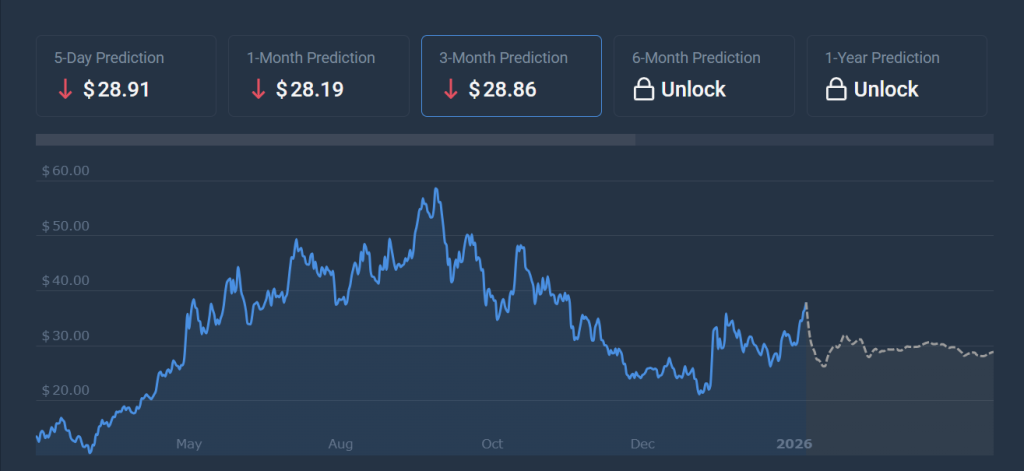Open the 6-Month Prediction label
The image size is (1024, 471).
pyautogui.click(x=696, y=58)
